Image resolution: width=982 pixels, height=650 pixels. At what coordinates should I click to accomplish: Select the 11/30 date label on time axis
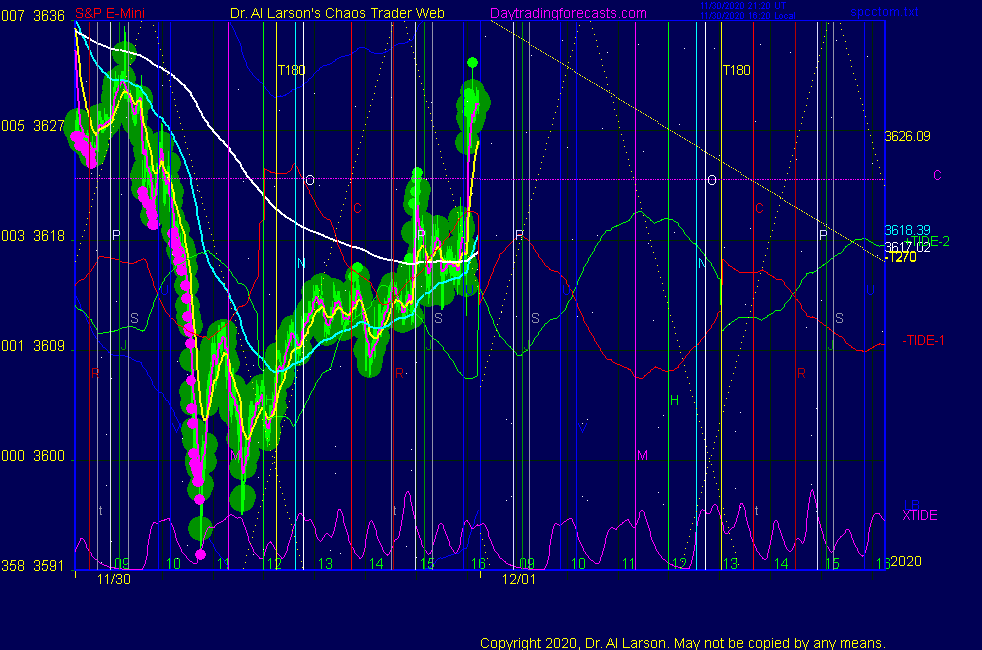tap(113, 579)
